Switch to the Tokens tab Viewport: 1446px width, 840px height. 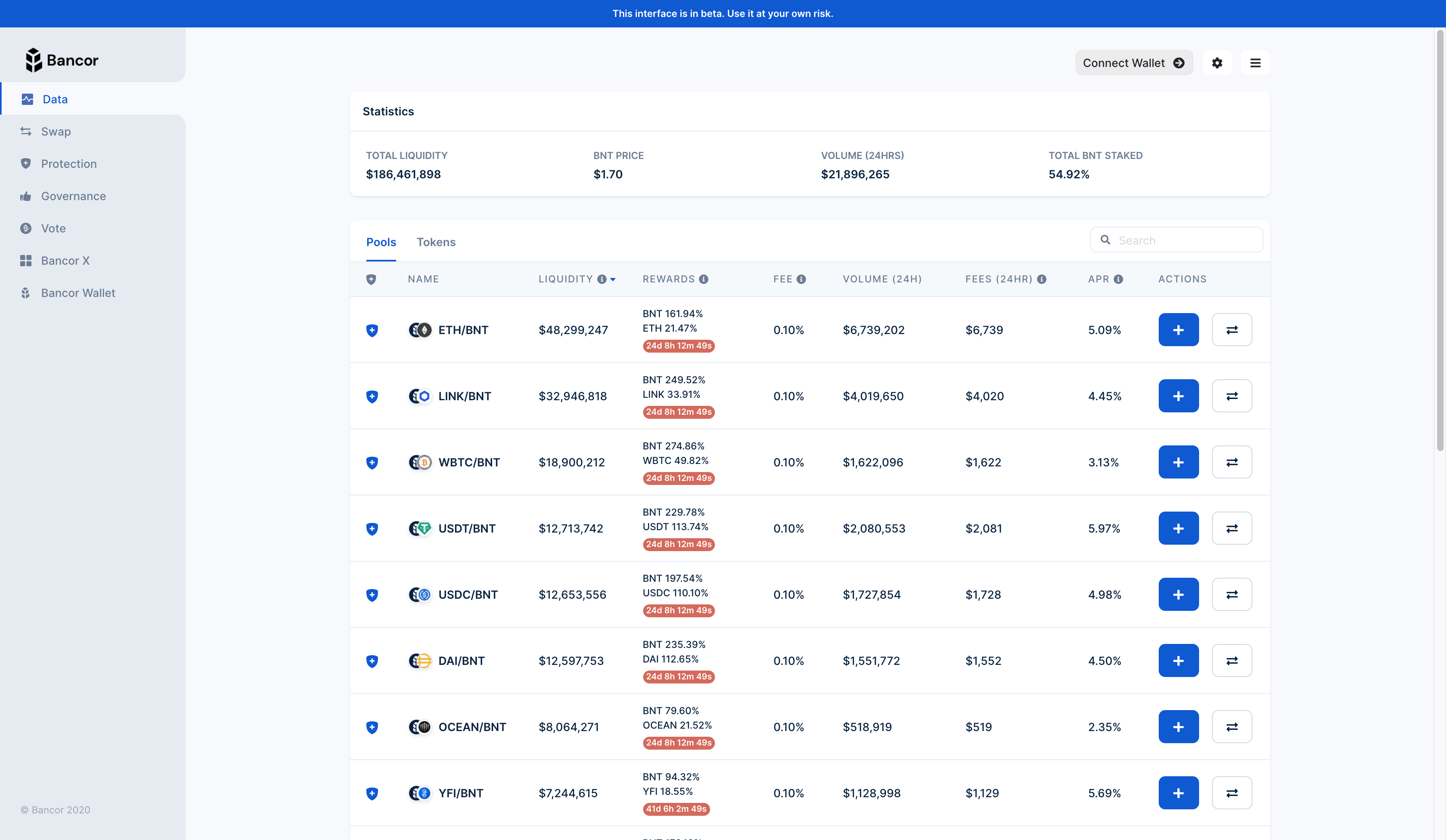[435, 242]
